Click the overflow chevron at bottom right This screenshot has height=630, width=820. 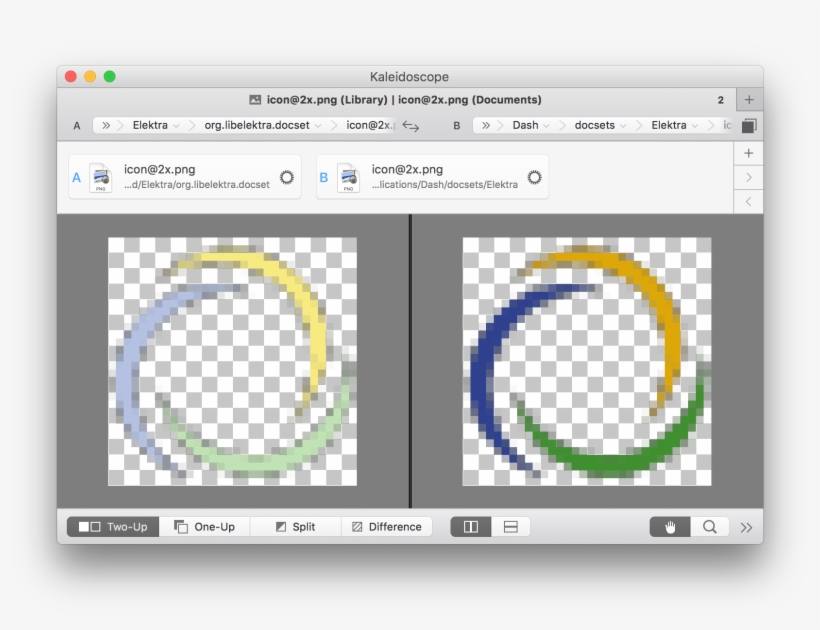point(746,525)
